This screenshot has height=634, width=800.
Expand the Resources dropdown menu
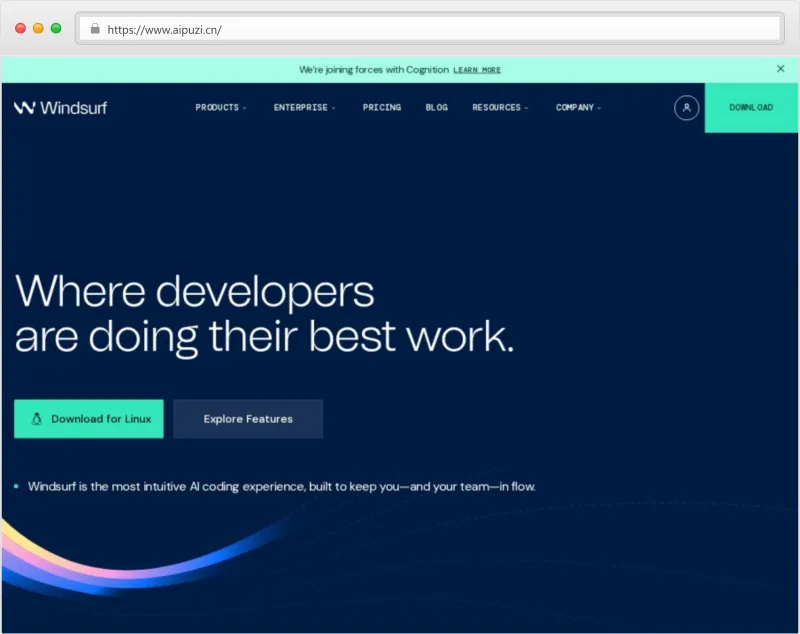click(x=500, y=108)
